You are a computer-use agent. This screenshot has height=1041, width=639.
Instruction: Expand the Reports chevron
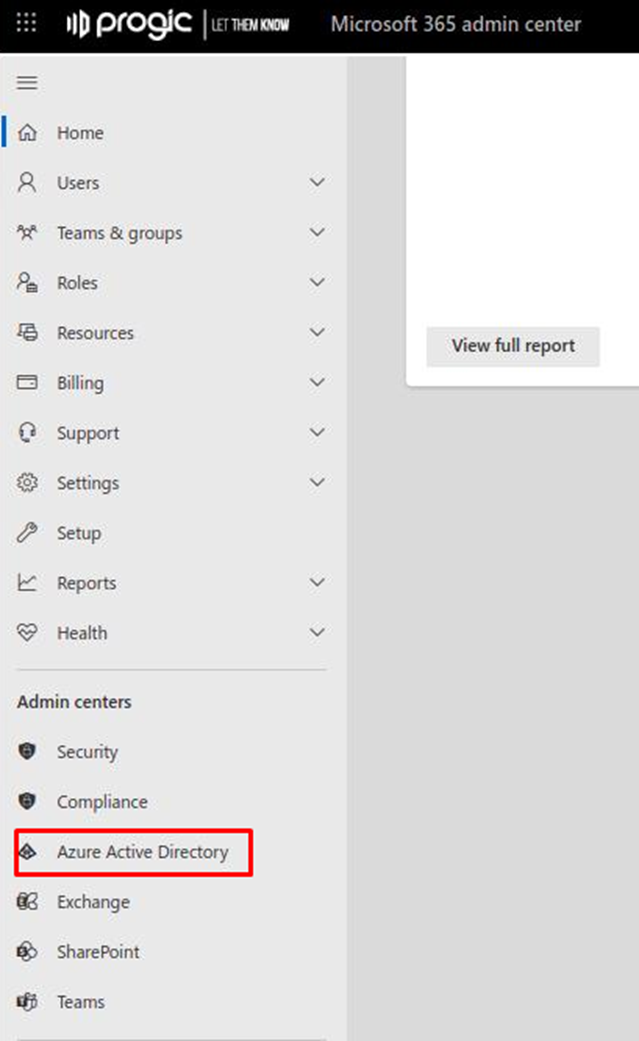point(318,582)
